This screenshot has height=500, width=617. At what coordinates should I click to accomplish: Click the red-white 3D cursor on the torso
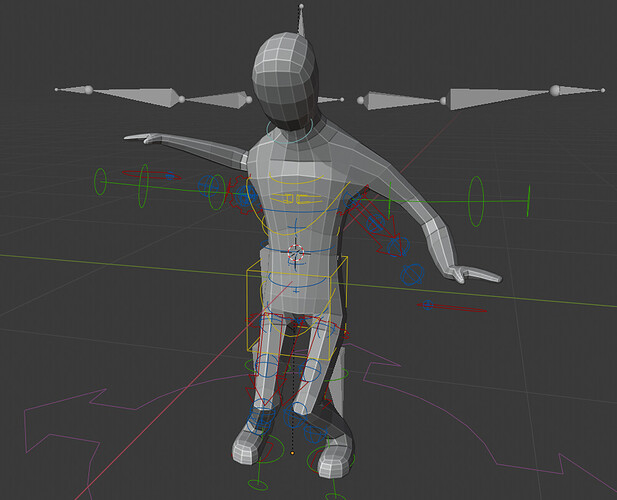[296, 253]
